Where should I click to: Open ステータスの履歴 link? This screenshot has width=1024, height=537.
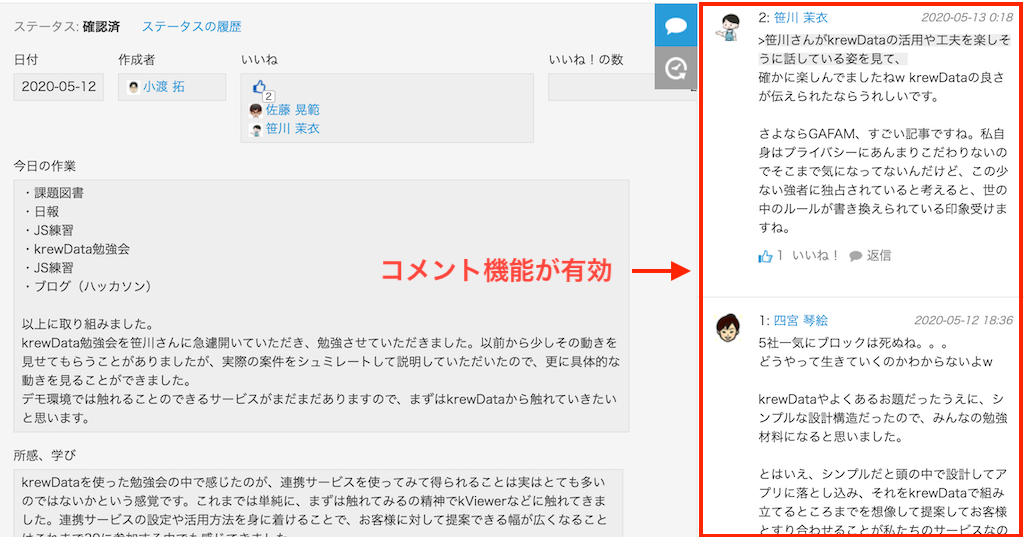click(191, 27)
